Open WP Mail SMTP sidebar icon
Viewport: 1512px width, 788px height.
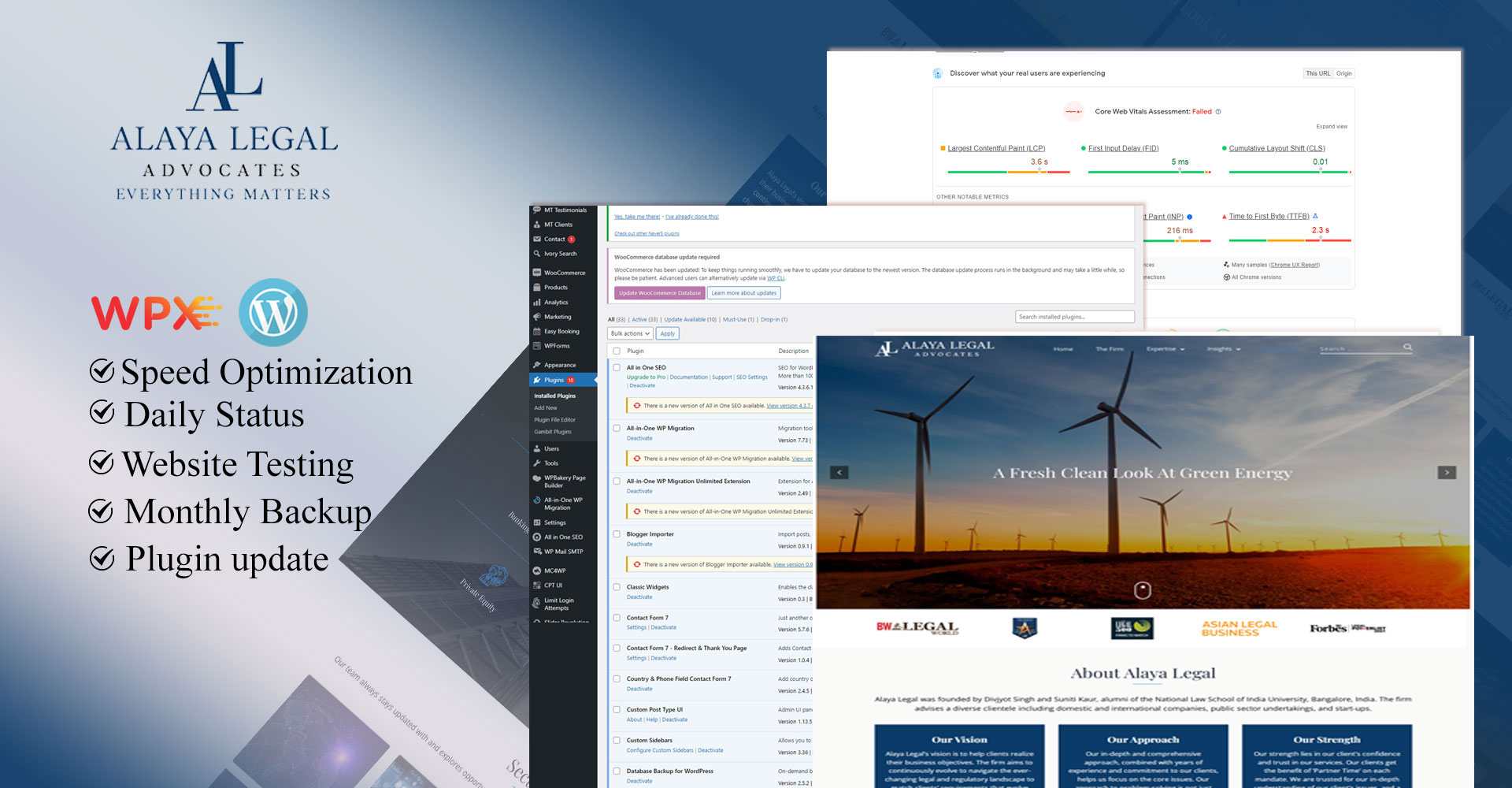pos(537,552)
